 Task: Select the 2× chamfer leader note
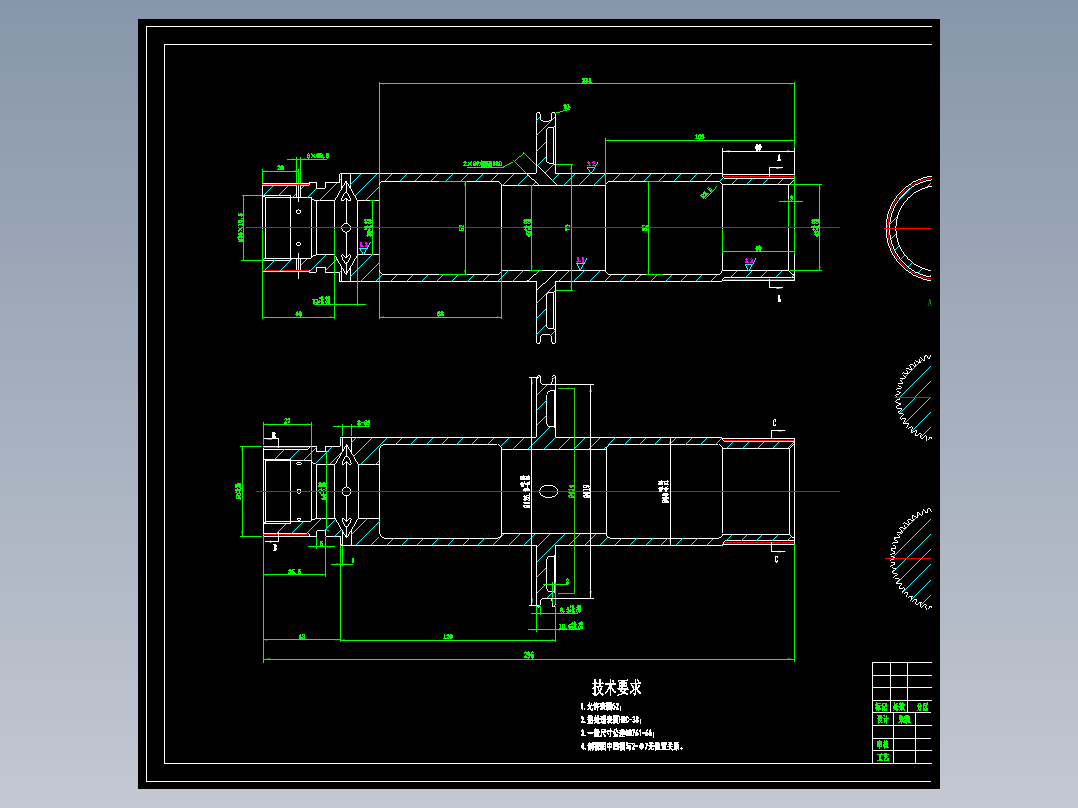(482, 164)
